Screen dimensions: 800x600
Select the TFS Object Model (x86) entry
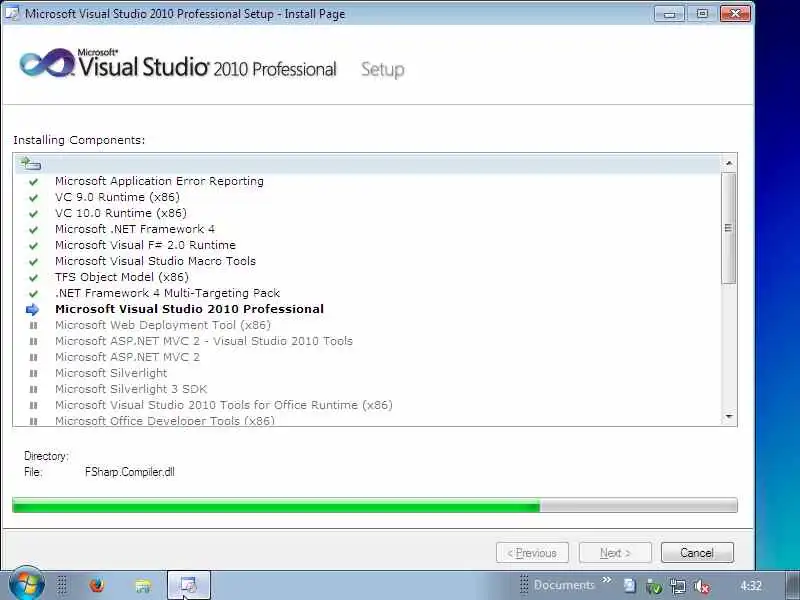(122, 277)
